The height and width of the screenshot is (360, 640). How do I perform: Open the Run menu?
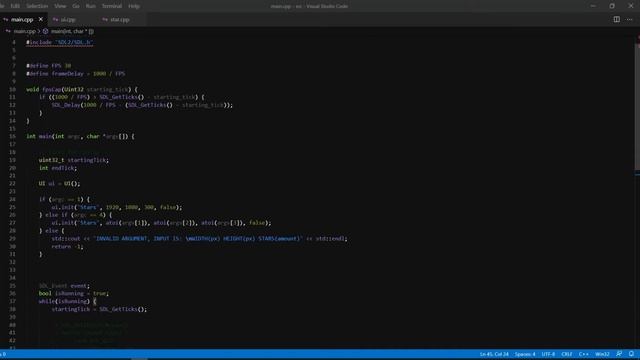coord(91,6)
